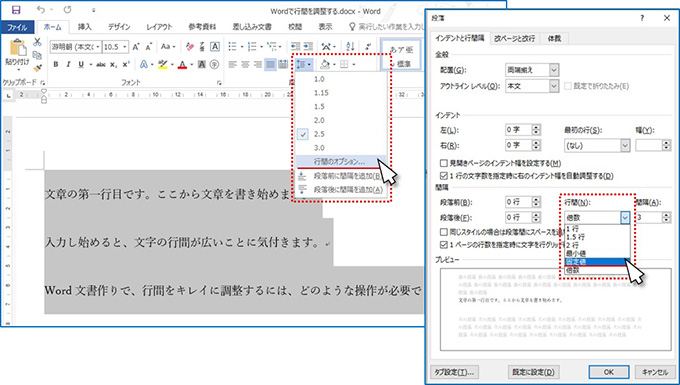Click the OK button in paragraph dialog
680x385 pixels.
[608, 372]
